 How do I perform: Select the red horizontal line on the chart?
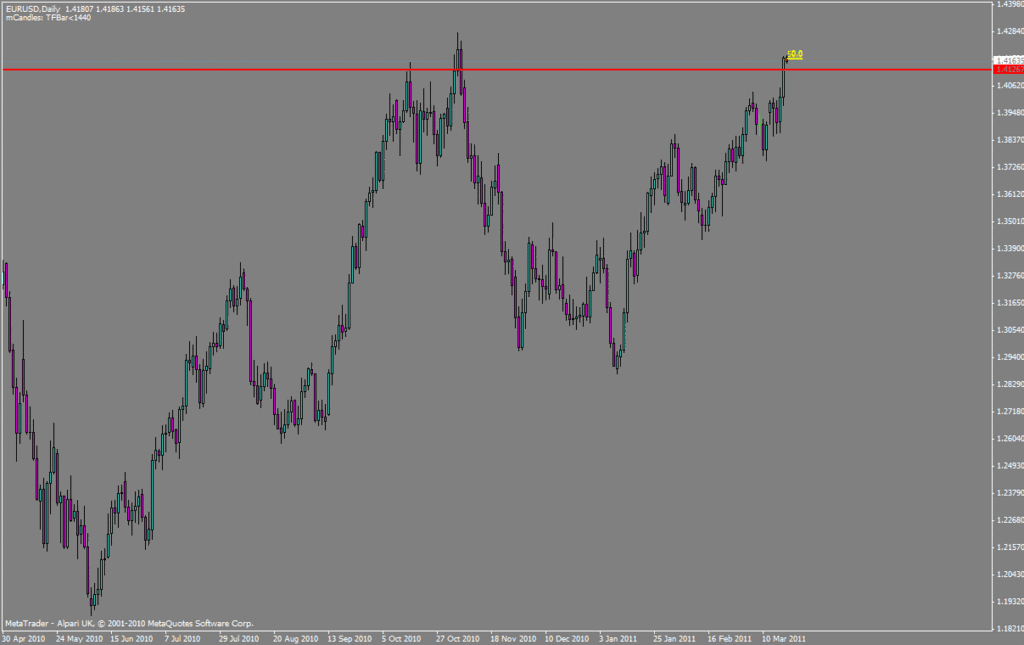(496, 69)
